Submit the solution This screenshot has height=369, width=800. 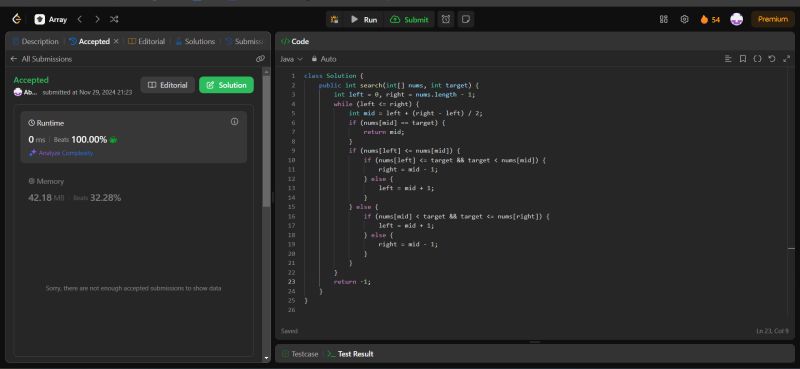[x=409, y=19]
